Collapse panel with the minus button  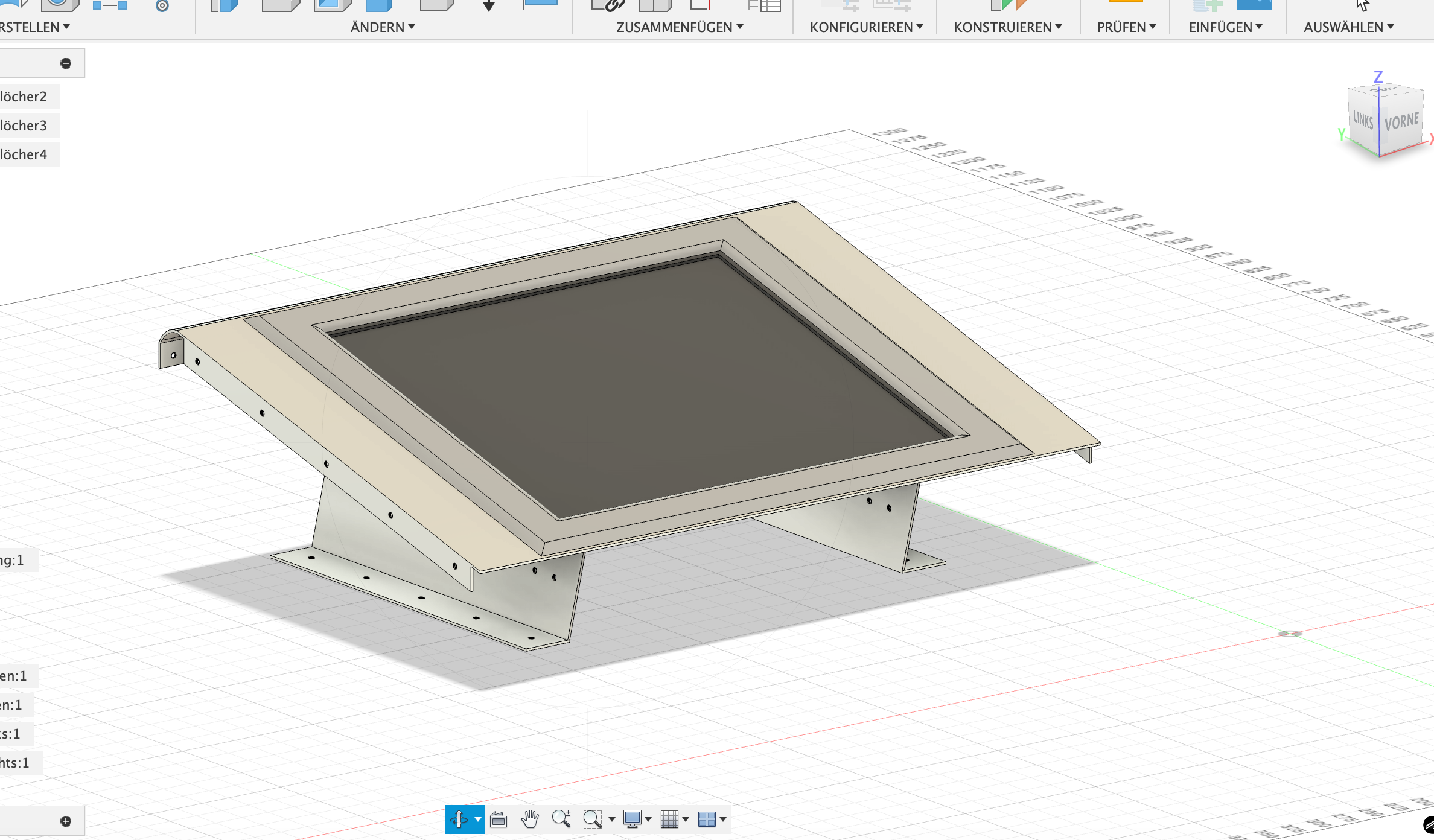click(66, 63)
